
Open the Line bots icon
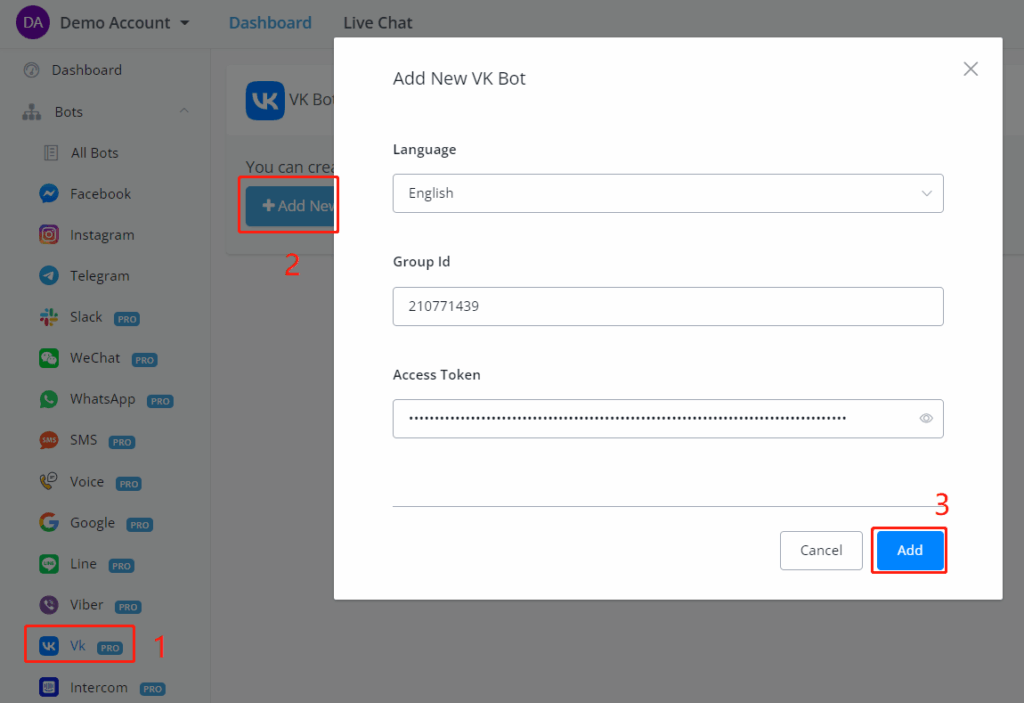[x=48, y=564]
